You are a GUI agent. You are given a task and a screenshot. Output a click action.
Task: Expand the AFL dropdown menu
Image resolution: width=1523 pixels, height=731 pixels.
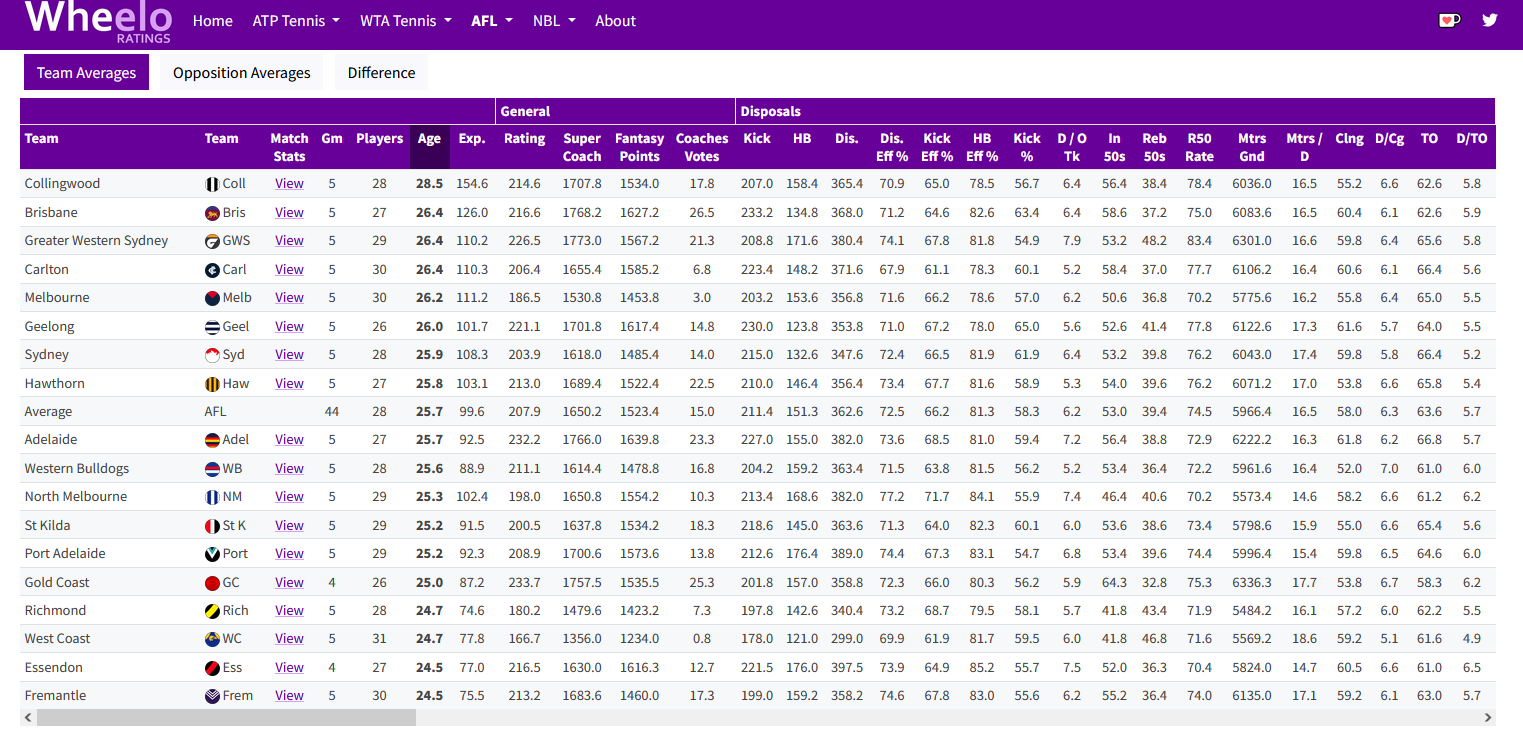point(492,21)
